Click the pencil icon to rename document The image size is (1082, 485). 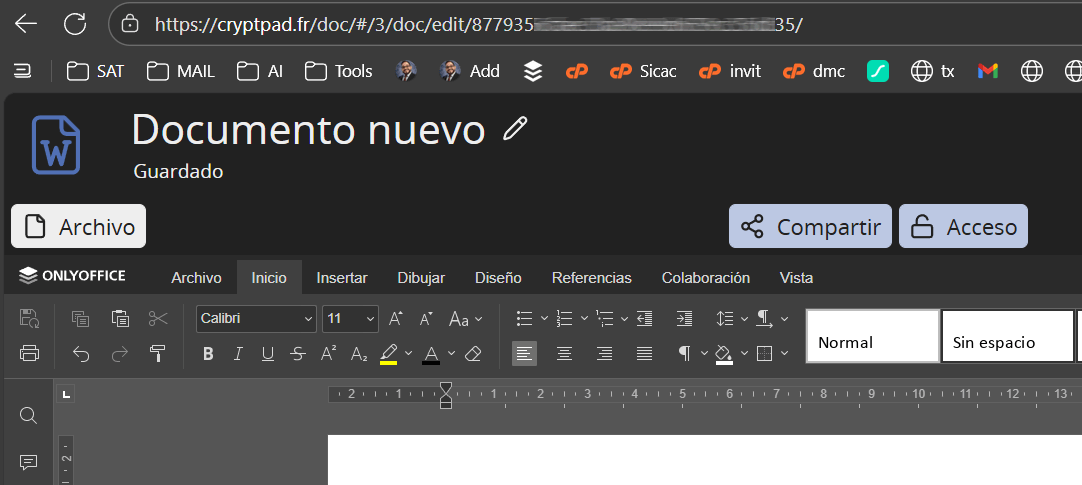(515, 128)
